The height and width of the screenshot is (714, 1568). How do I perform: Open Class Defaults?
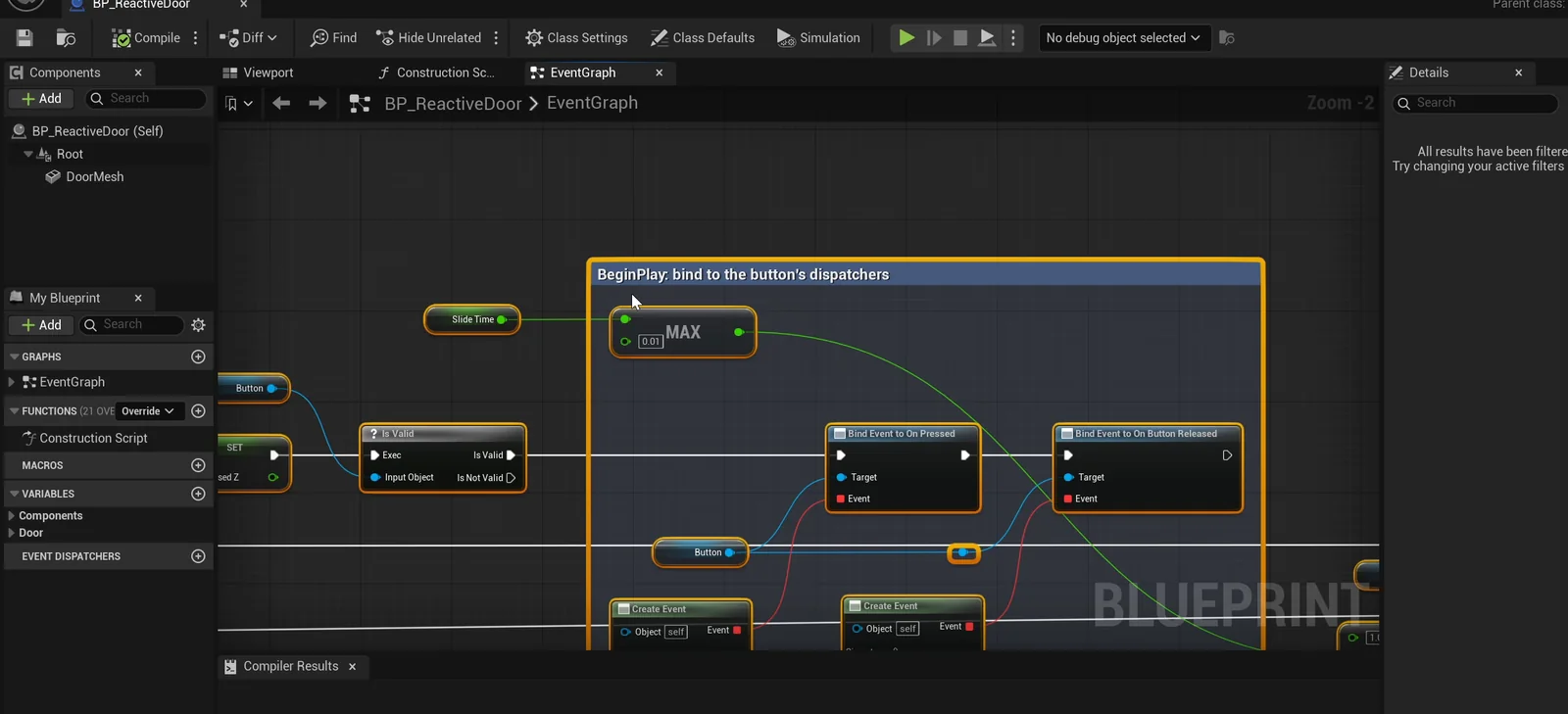point(703,38)
